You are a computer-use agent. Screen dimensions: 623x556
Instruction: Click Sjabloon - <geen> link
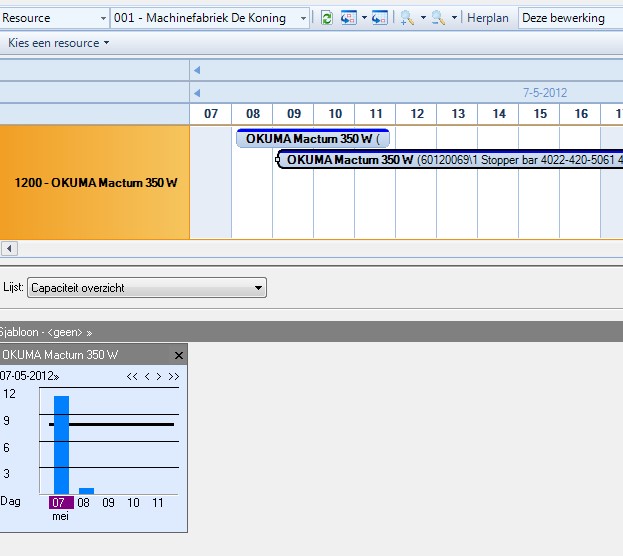46,332
